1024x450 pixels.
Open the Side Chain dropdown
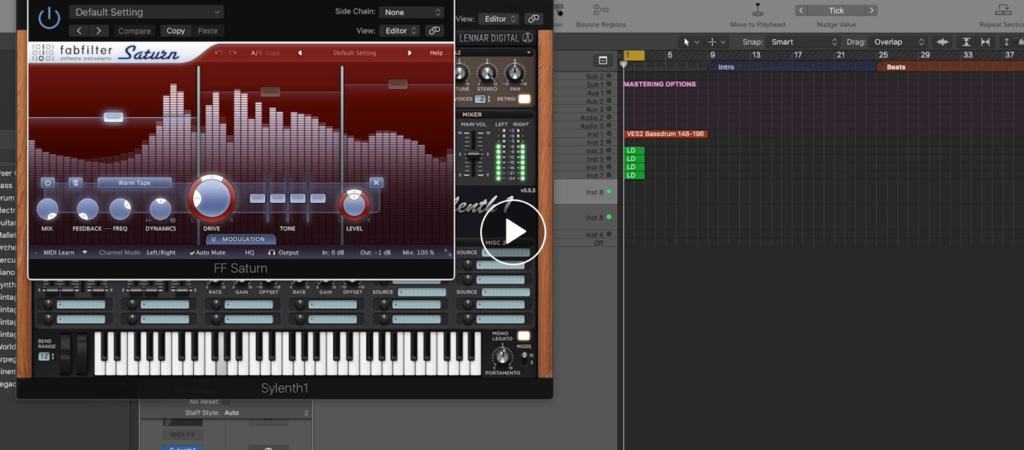412,12
